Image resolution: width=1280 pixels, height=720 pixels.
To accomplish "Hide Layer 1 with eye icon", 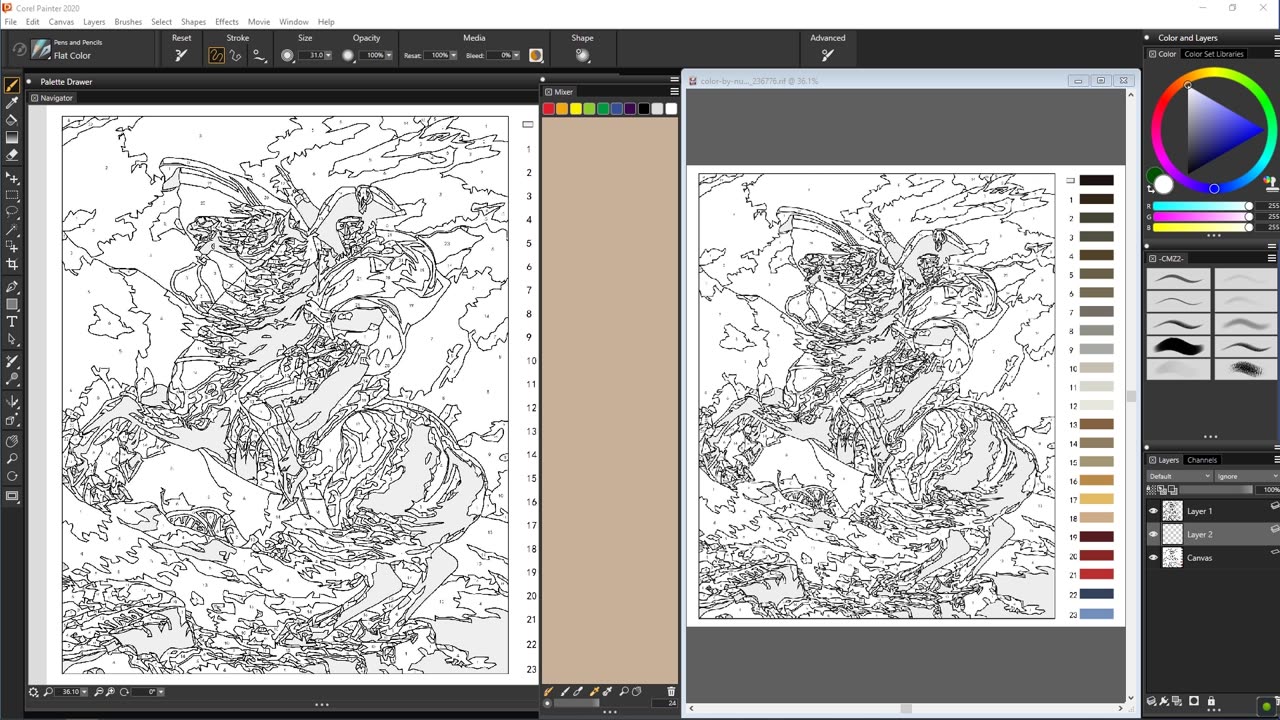I will (1153, 511).
